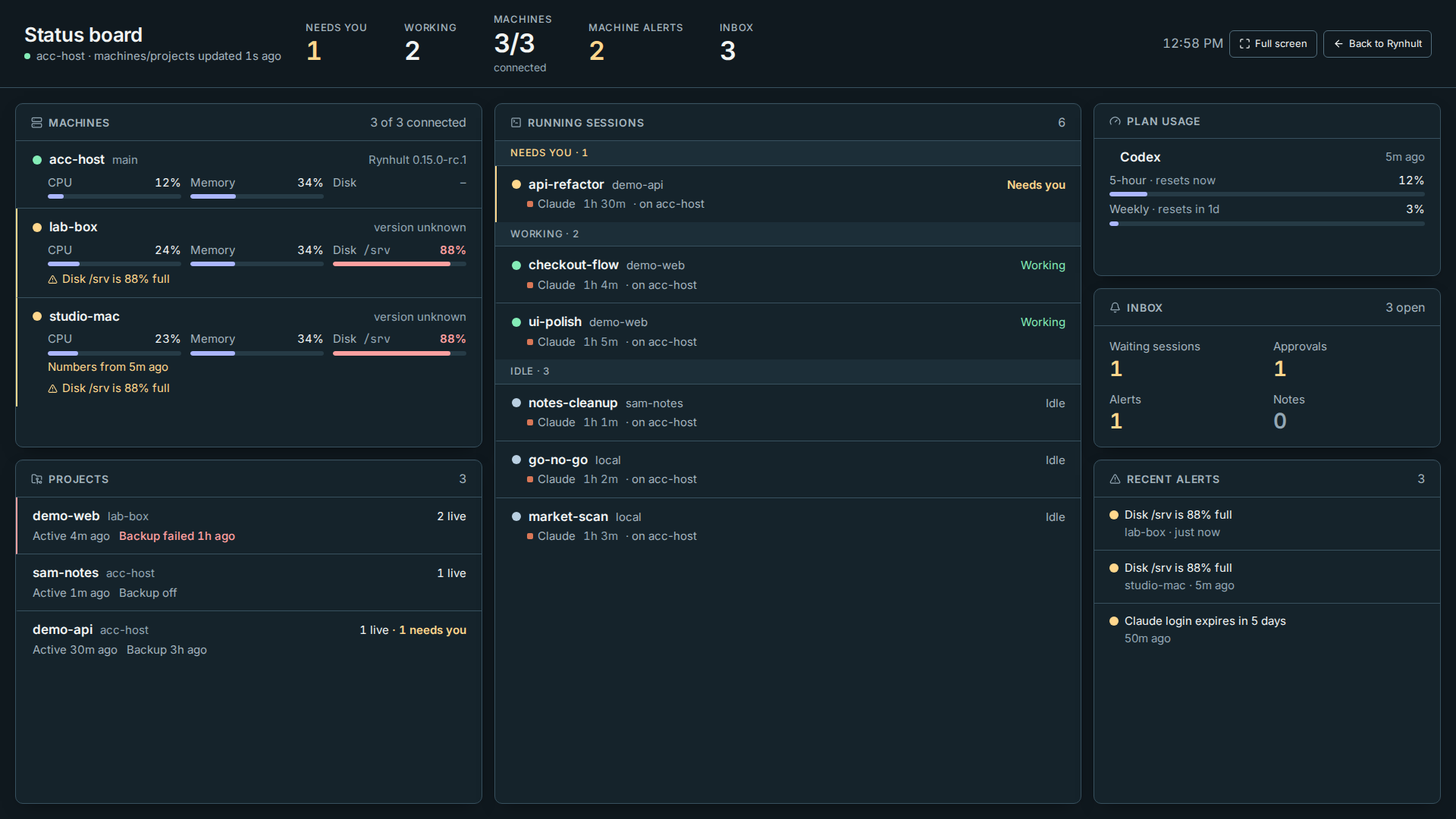Open the ui-polish session row
The image size is (1456, 819).
pos(788,331)
